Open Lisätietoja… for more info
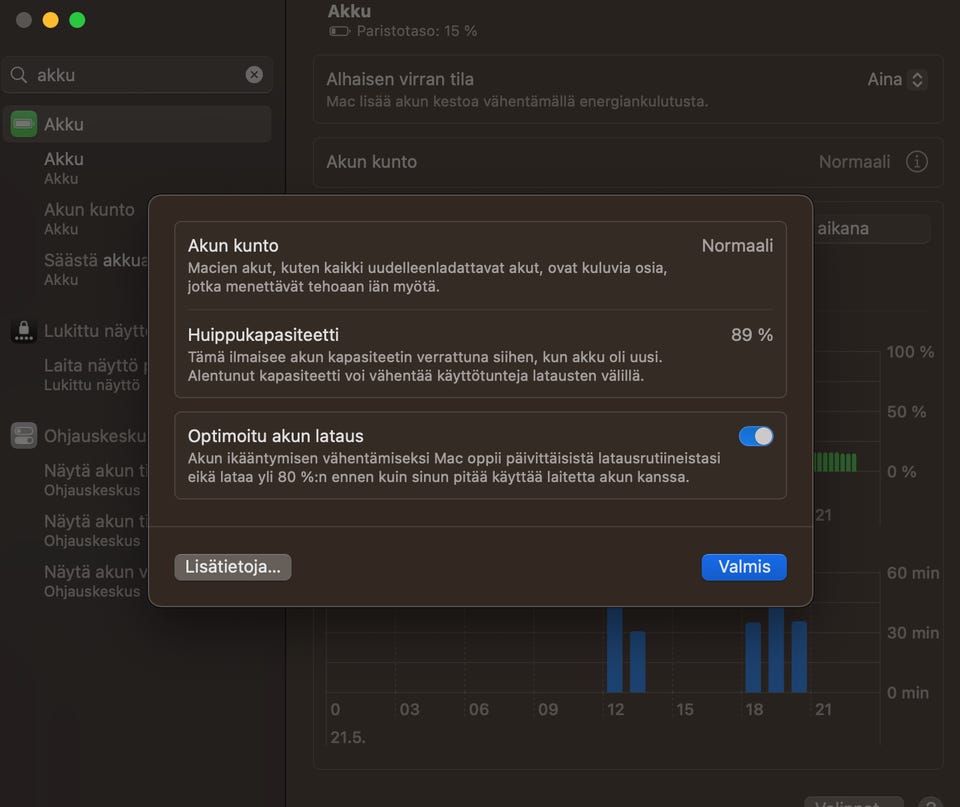This screenshot has height=807, width=960. coord(233,567)
